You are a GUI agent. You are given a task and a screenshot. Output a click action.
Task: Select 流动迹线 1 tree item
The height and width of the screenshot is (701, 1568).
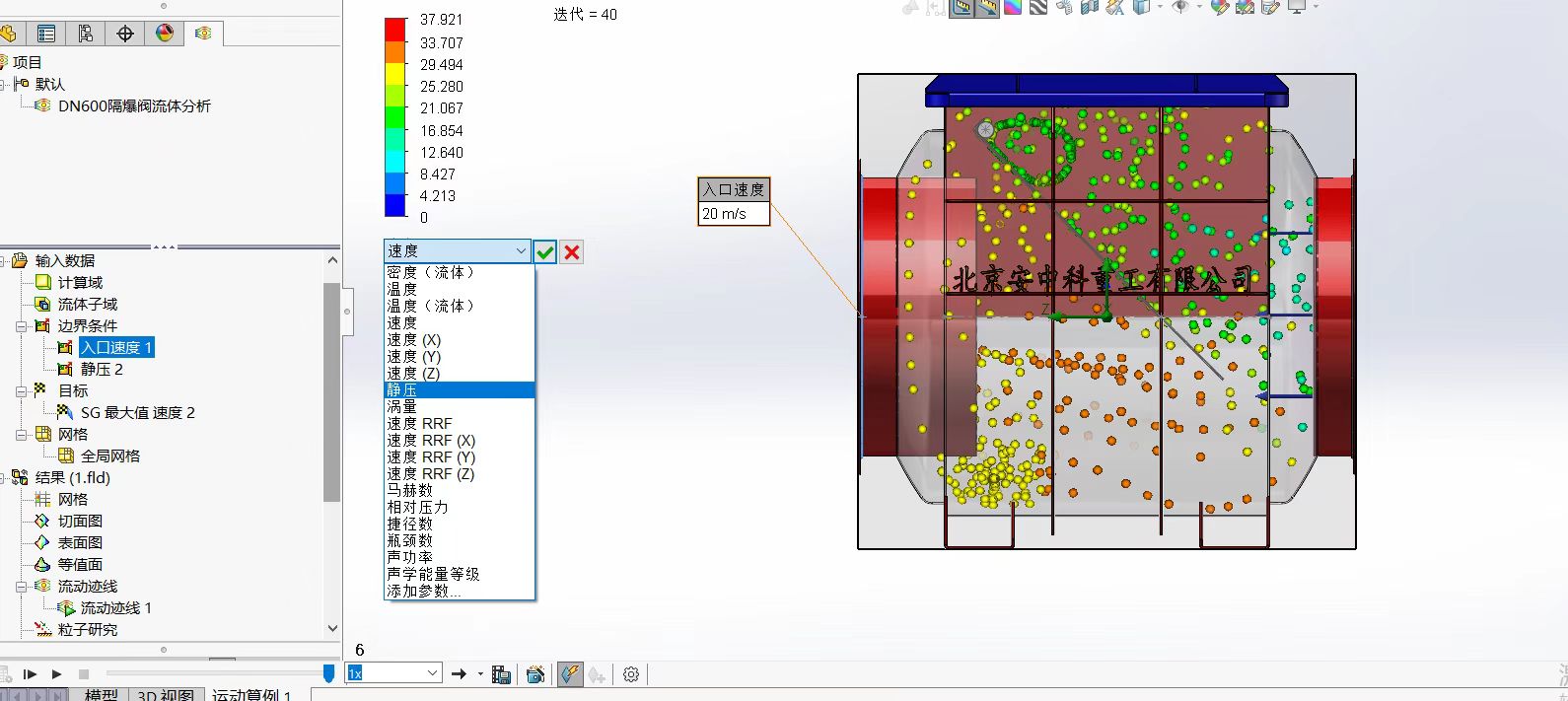115,608
